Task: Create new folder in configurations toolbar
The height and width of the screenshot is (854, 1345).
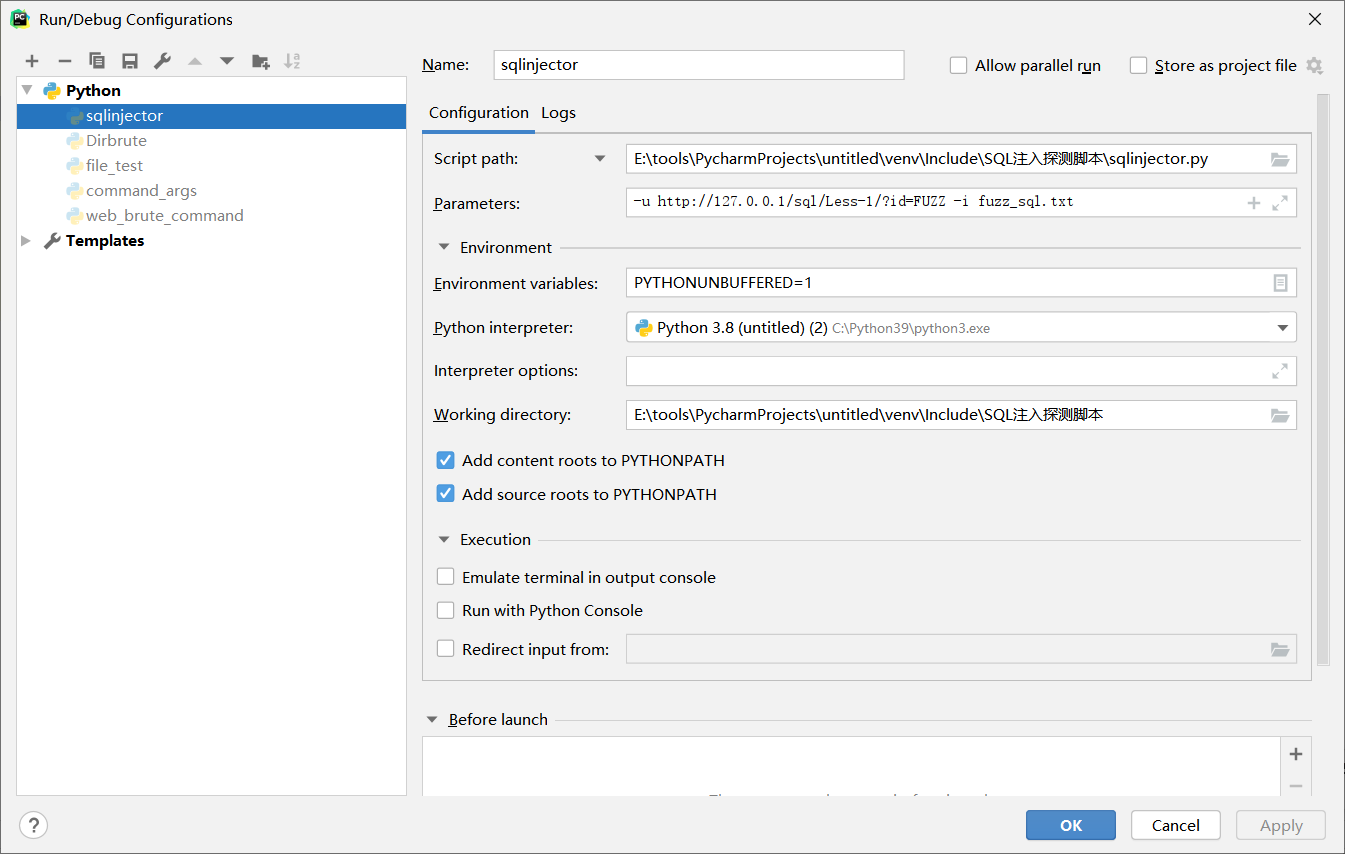Action: tap(261, 62)
